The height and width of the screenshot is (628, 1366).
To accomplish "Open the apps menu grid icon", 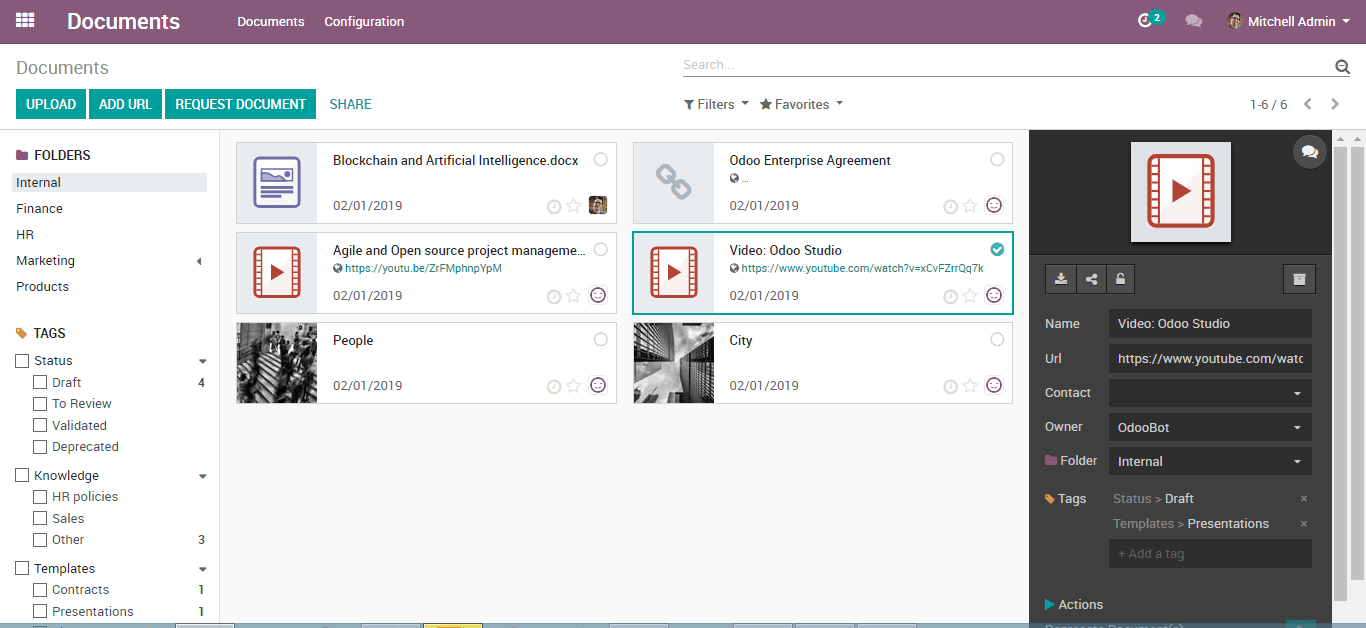I will [24, 20].
